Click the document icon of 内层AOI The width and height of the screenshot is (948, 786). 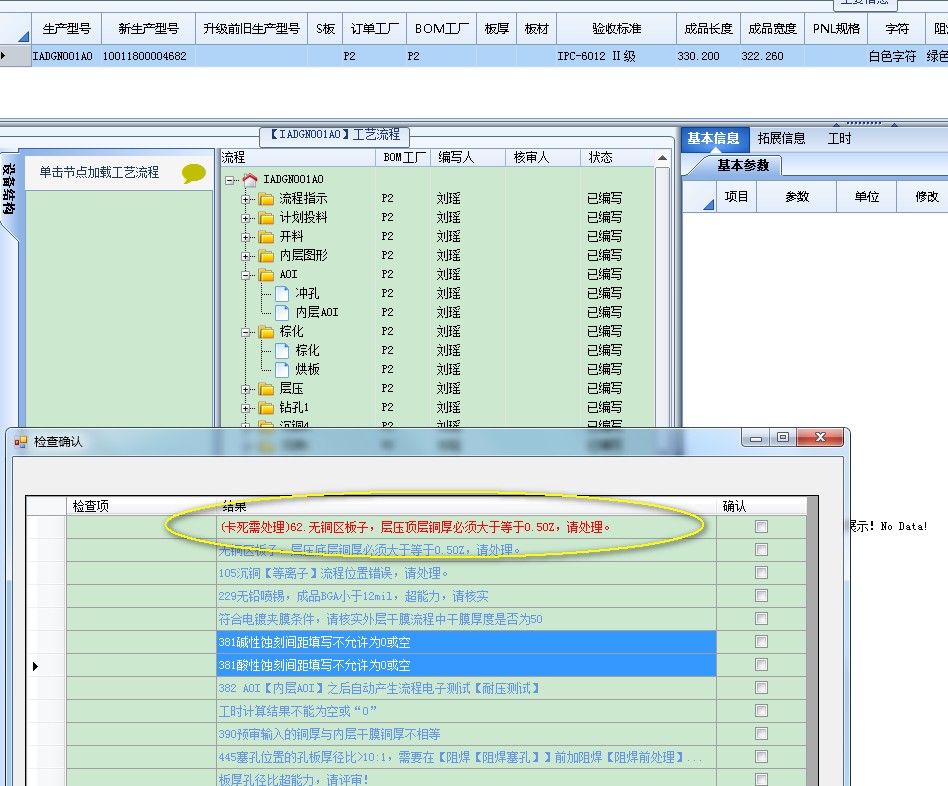[282, 313]
